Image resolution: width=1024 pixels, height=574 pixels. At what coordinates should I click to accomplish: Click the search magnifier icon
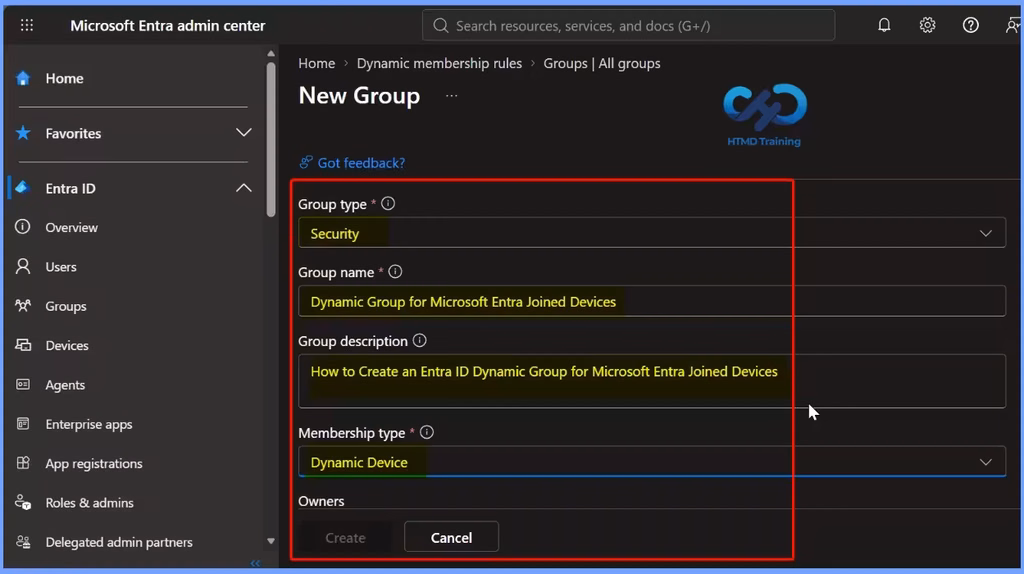441,25
